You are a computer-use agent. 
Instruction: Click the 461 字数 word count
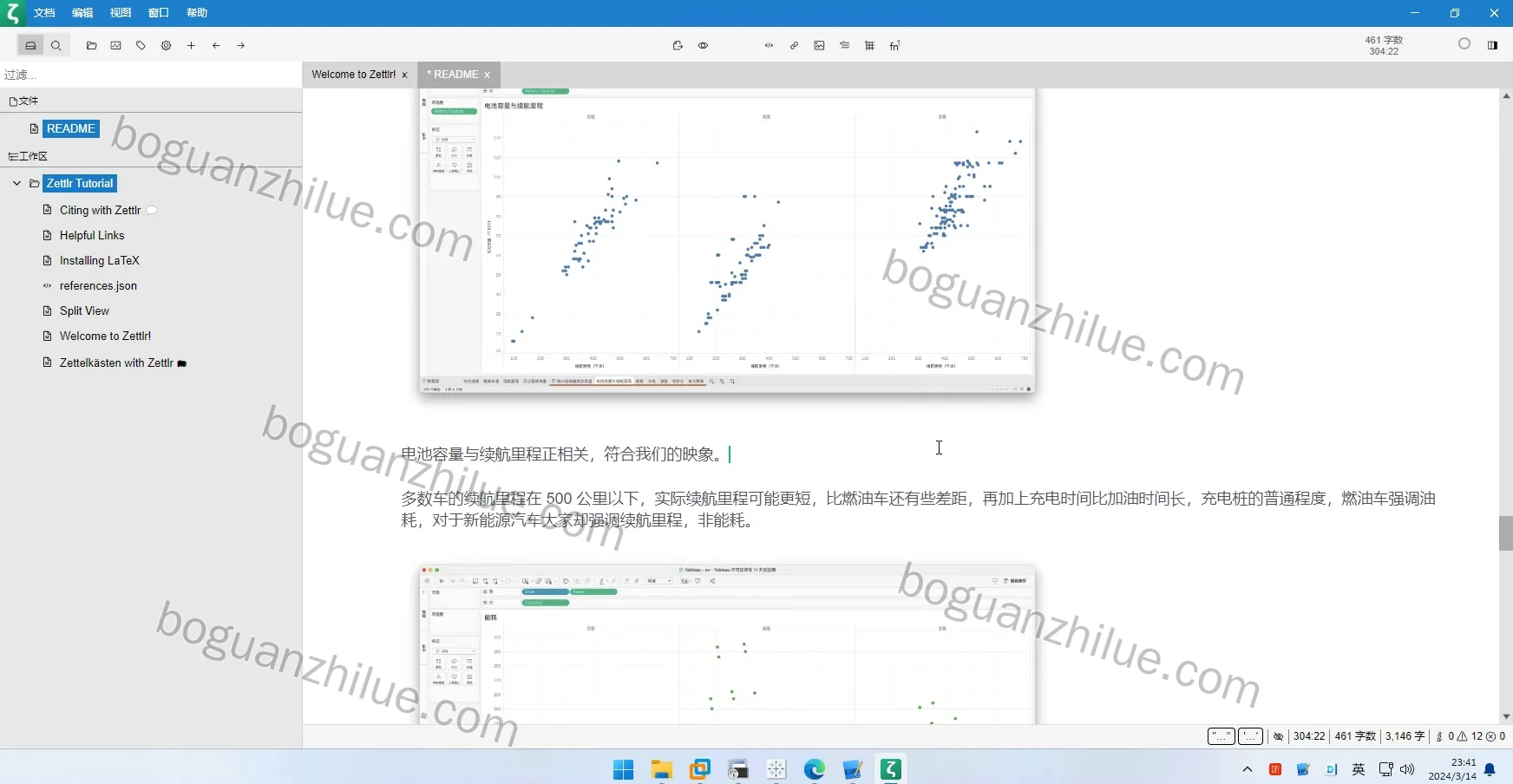click(x=1355, y=736)
